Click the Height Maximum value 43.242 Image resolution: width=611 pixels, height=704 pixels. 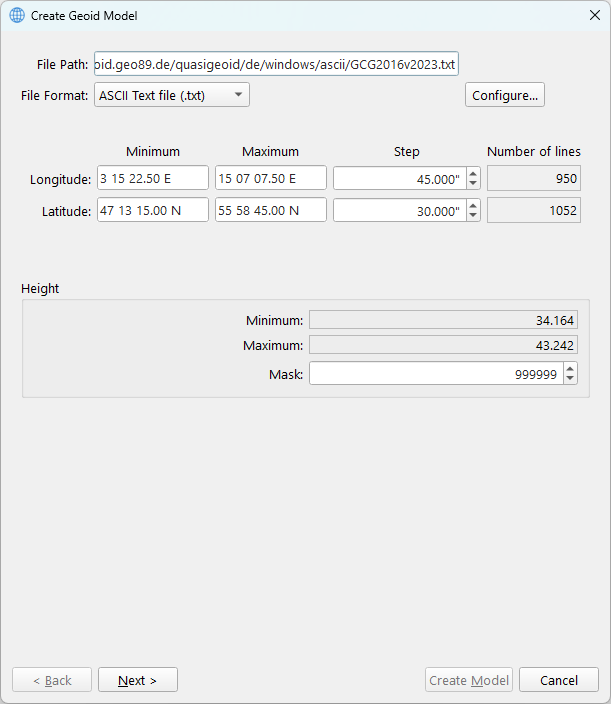tap(443, 345)
